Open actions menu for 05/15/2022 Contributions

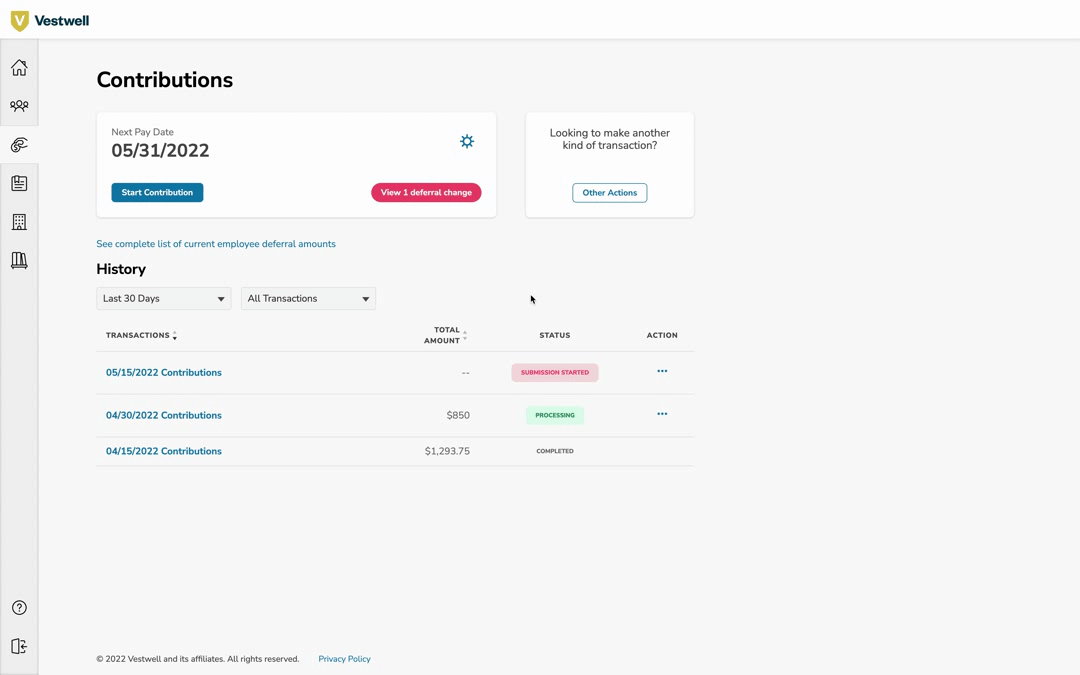click(x=661, y=371)
